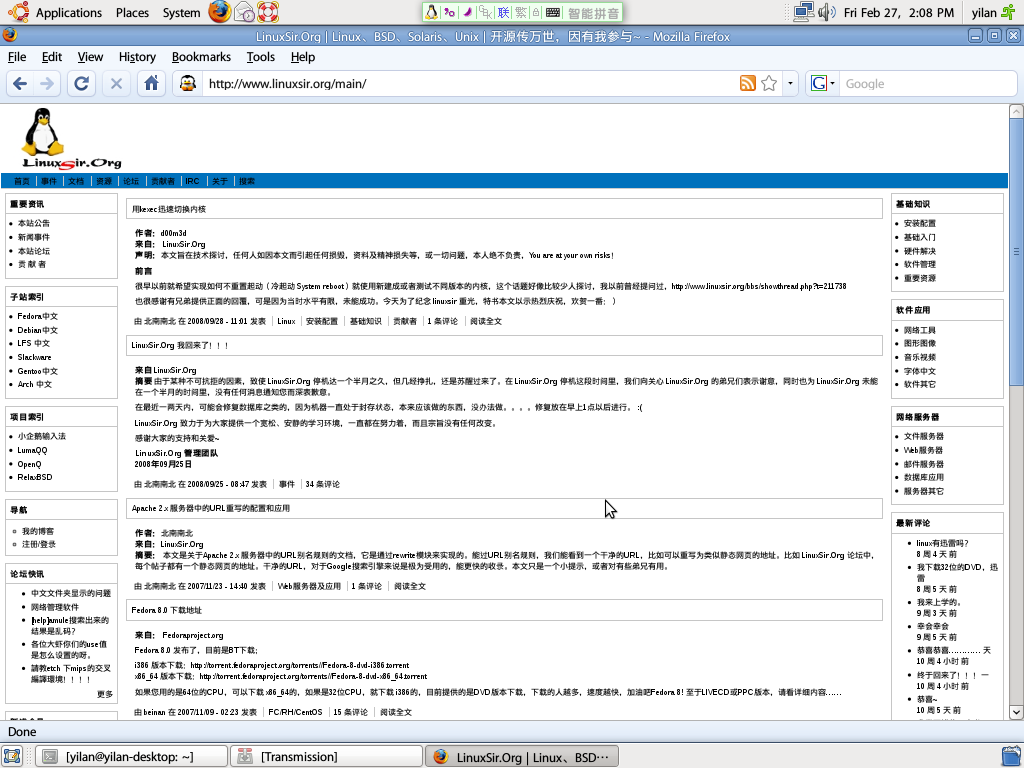Screen dimensions: 1024x768
Task: Click the green logout icon beside yilan
Action: point(1009,12)
